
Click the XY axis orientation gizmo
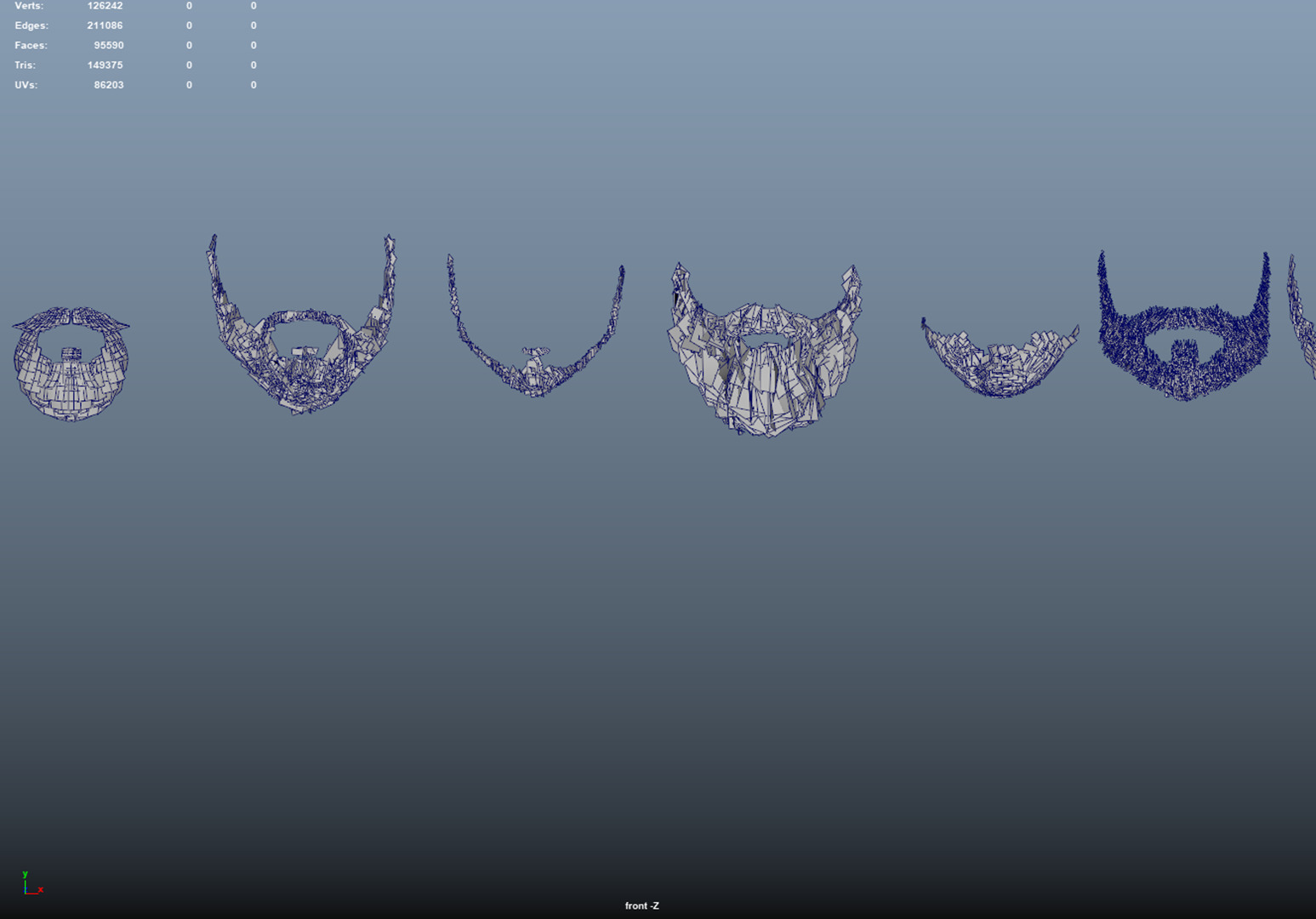tap(32, 884)
